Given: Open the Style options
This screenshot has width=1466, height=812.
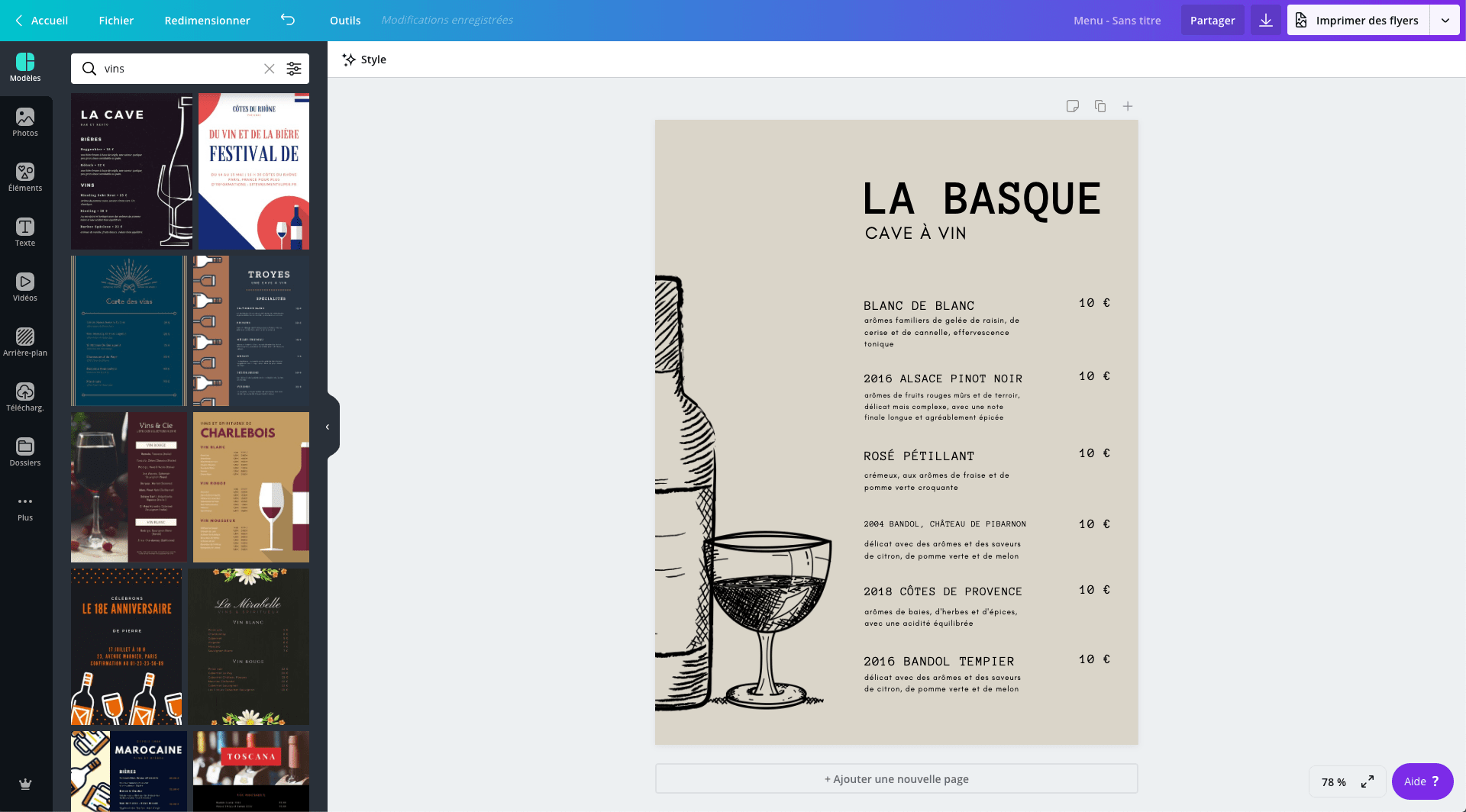Looking at the screenshot, I should click(x=364, y=60).
